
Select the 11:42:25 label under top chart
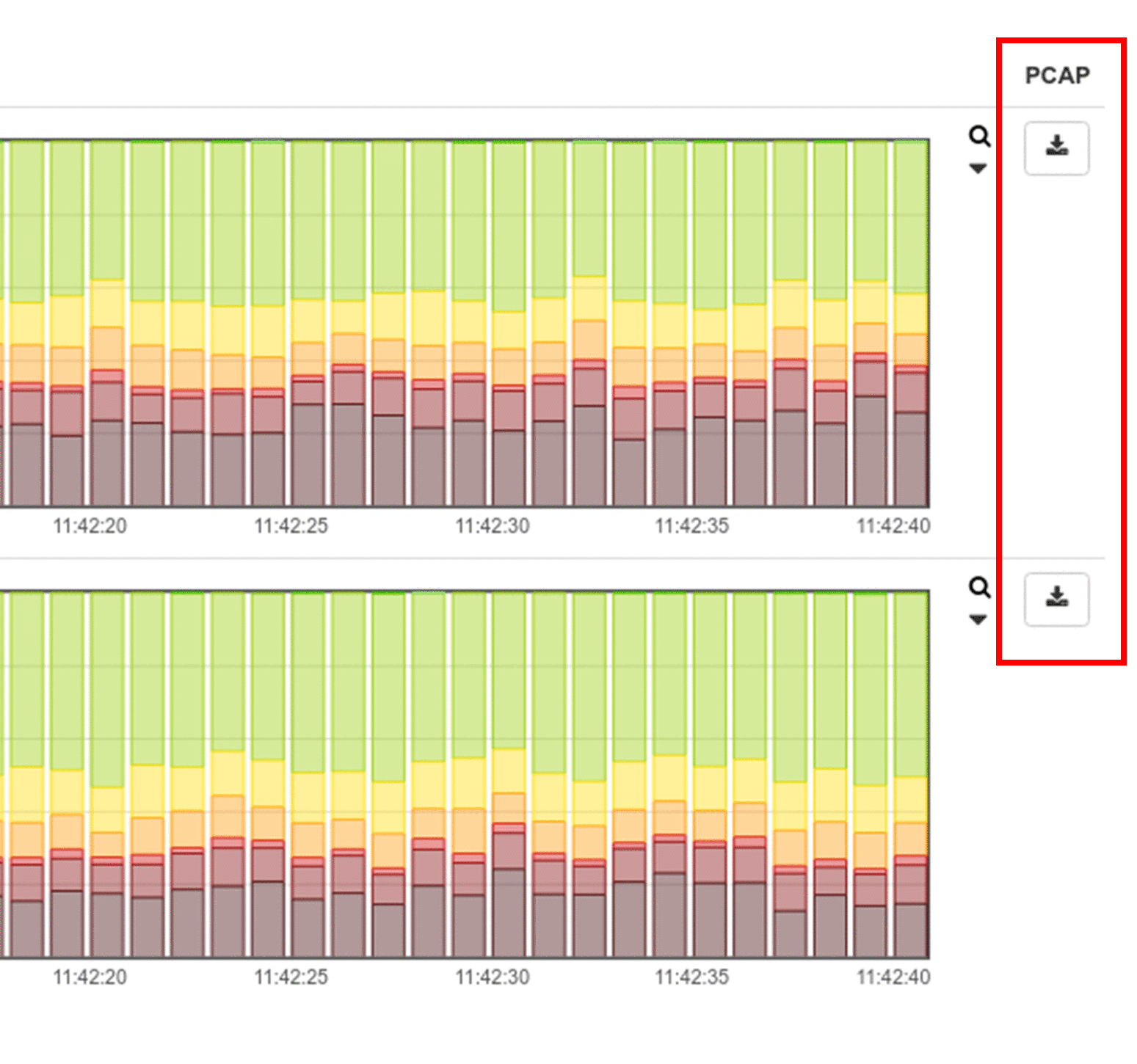(x=291, y=526)
